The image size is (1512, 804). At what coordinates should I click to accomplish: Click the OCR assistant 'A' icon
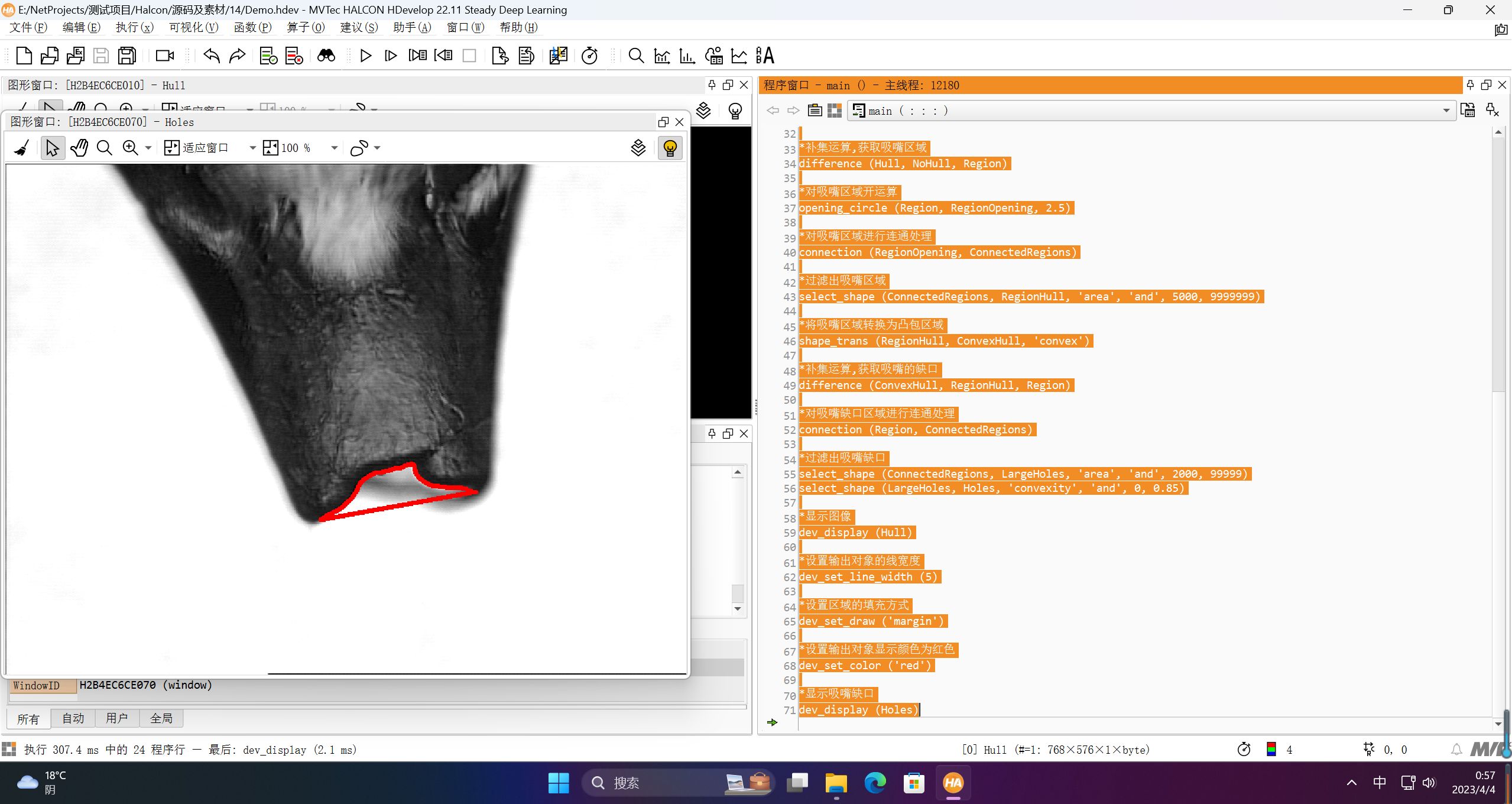tap(765, 56)
